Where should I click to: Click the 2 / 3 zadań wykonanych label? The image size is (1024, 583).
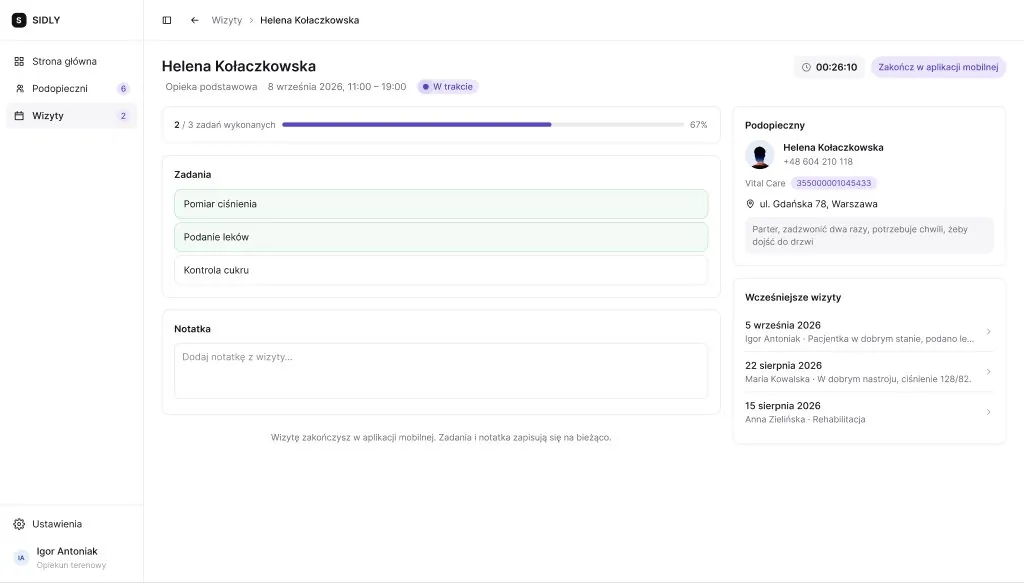click(225, 125)
